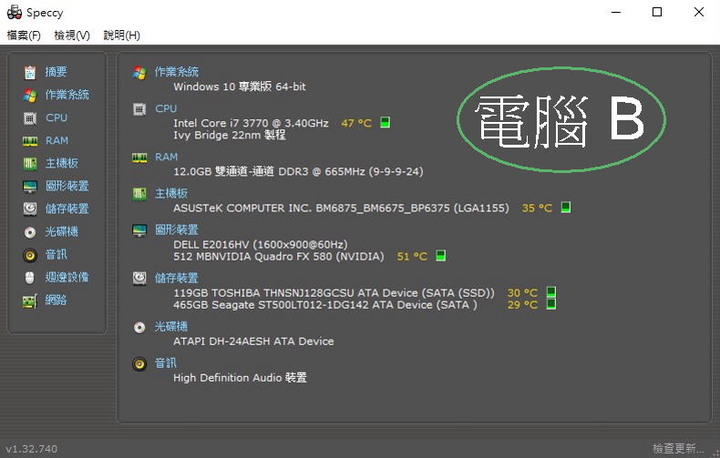This screenshot has width=720, height=458.
Task: Click the TOSHIBA SSD temperature indicator near 30 °C
Action: [551, 292]
